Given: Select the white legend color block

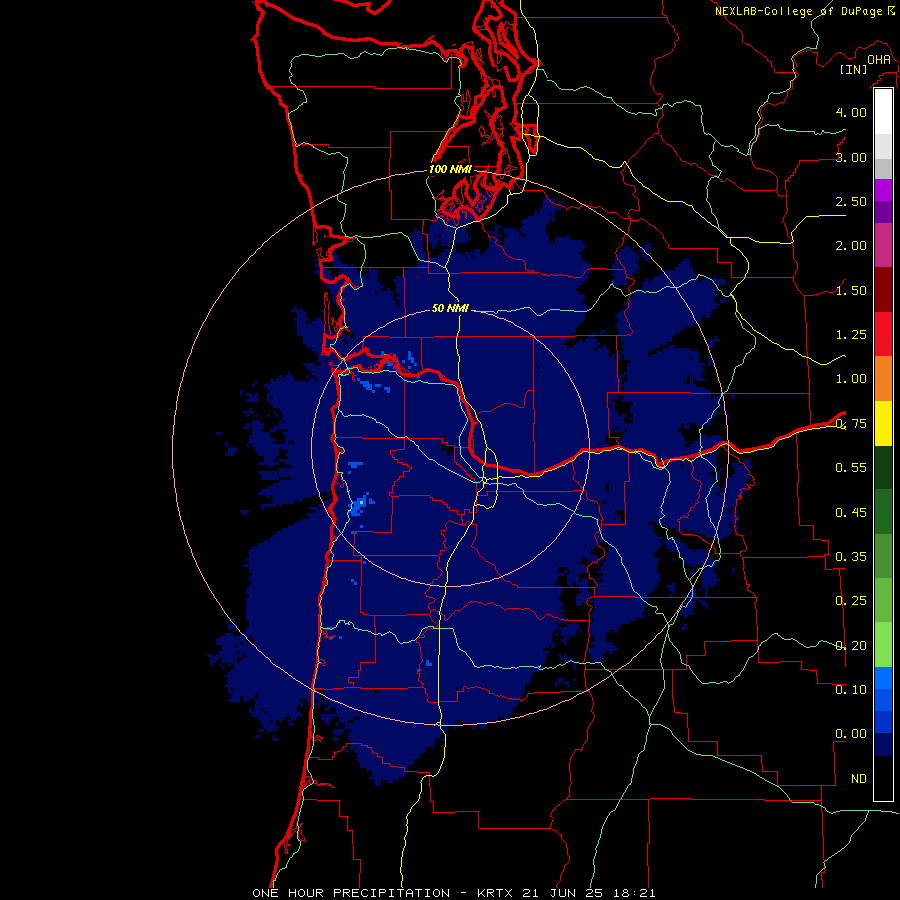Looking at the screenshot, I should click(x=883, y=112).
